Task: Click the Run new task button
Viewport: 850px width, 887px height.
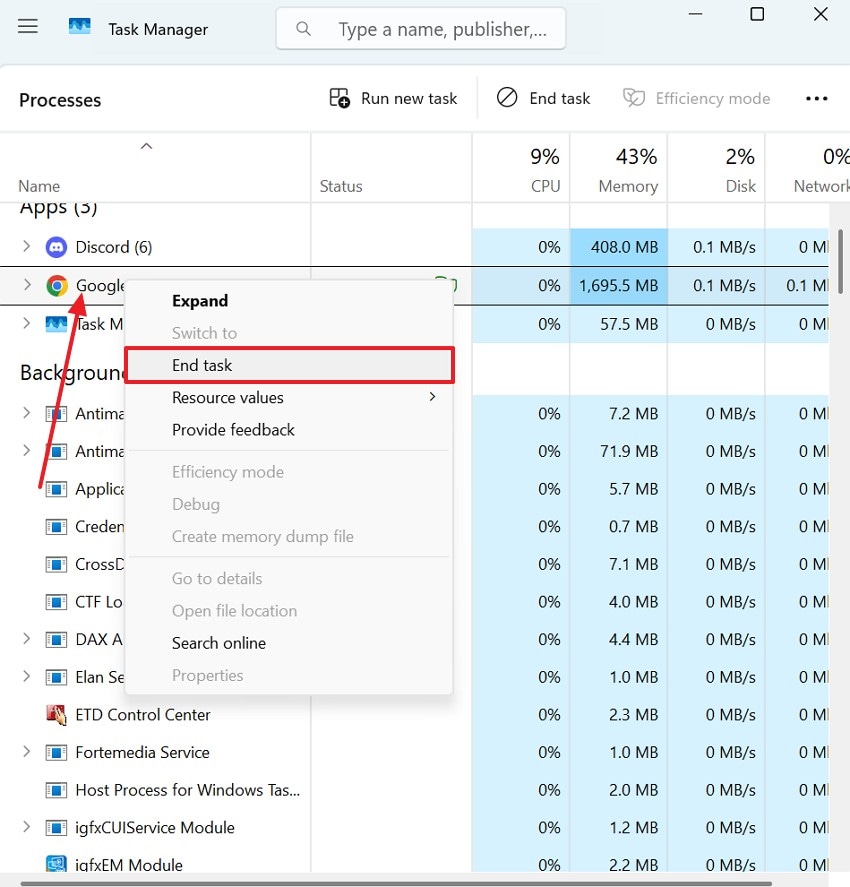Action: pyautogui.click(x=394, y=98)
